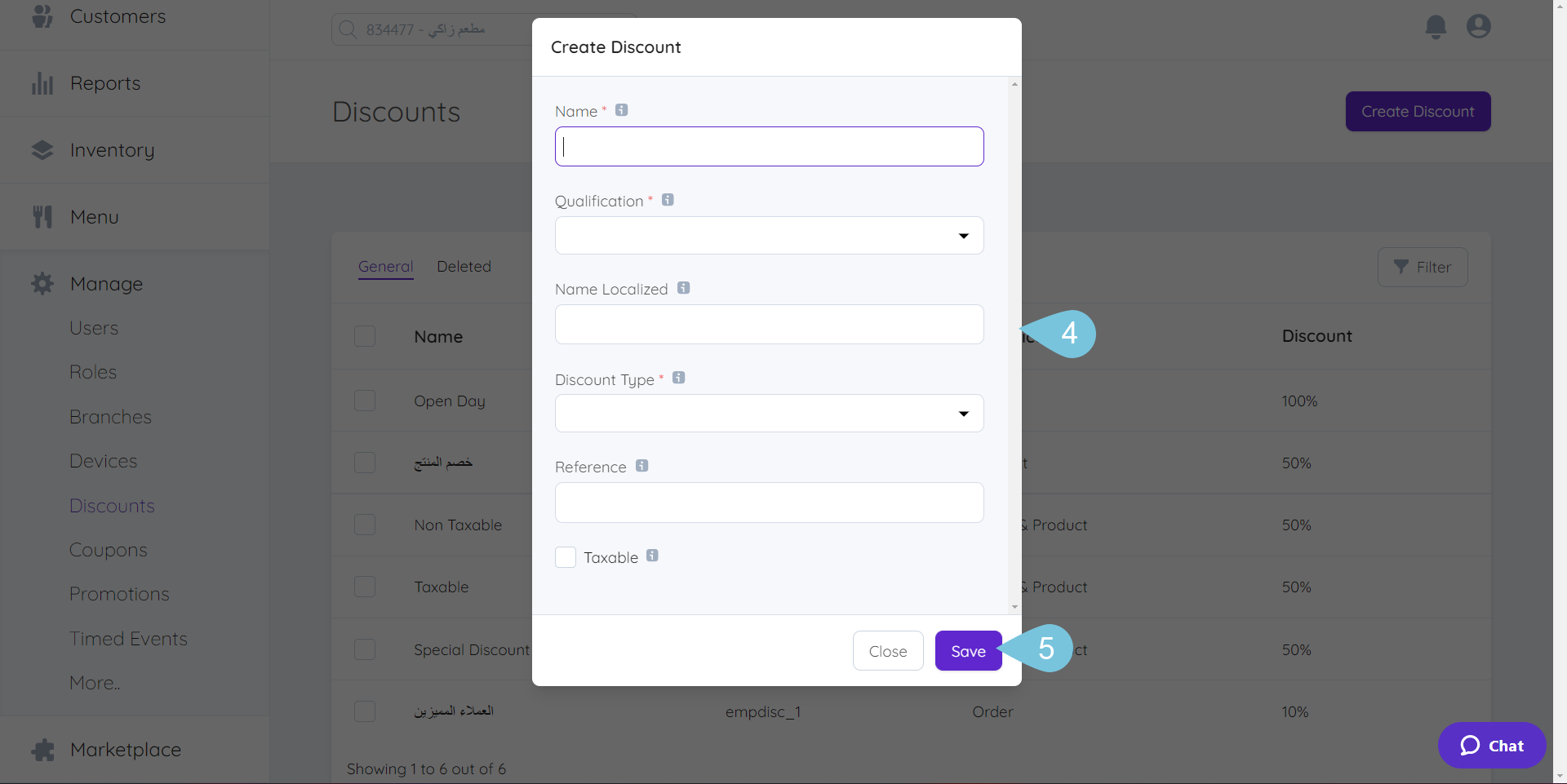Click the Special Discount row name

click(472, 649)
